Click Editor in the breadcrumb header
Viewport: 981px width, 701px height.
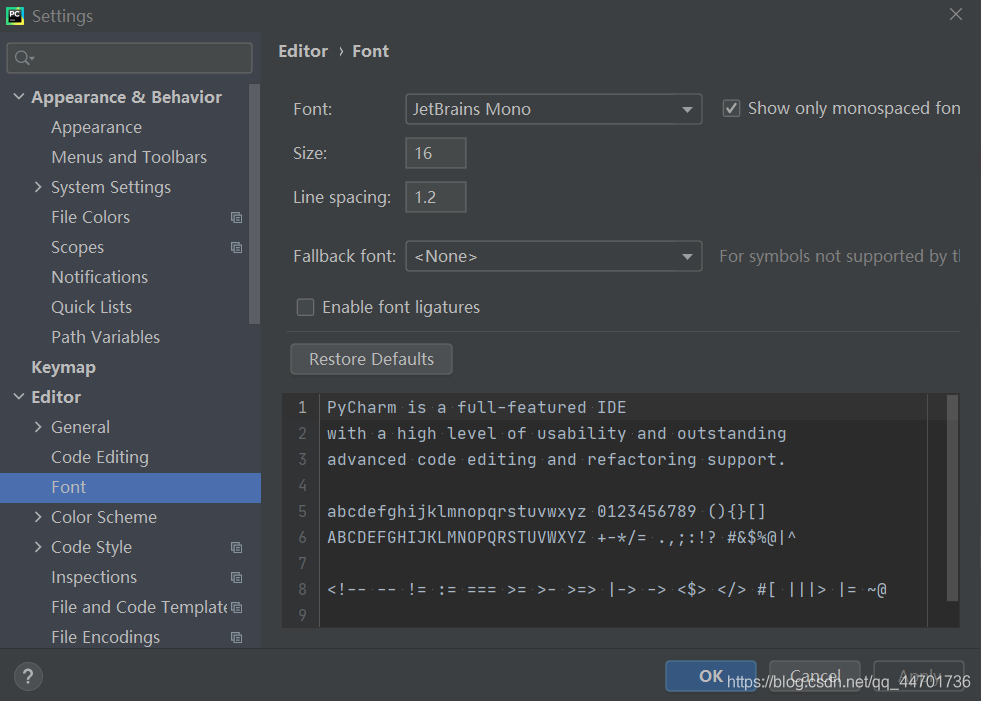pyautogui.click(x=303, y=51)
